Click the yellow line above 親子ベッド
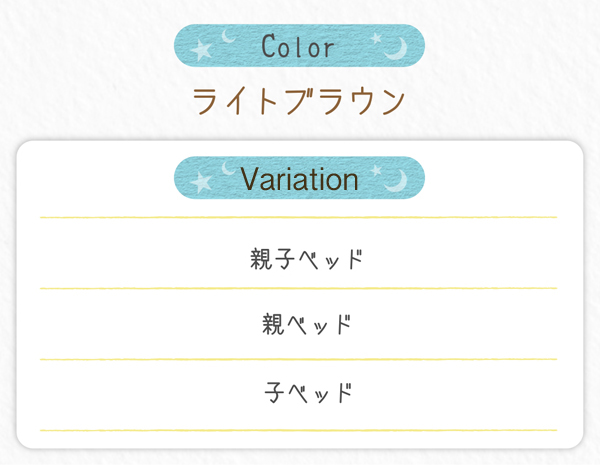 click(x=298, y=217)
